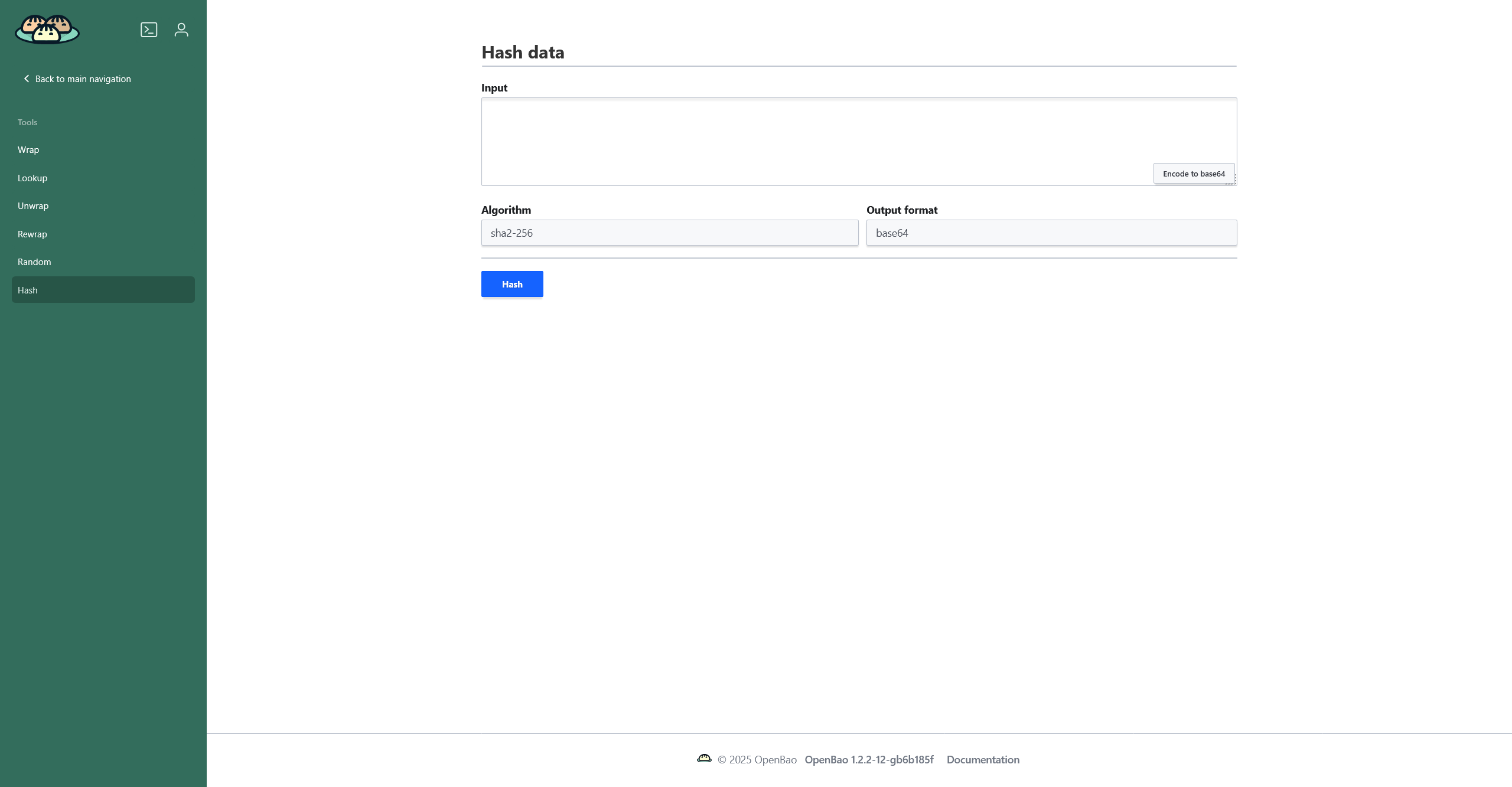This screenshot has height=787, width=1512.
Task: Select the Random tool in the sidebar
Action: pyautogui.click(x=34, y=262)
